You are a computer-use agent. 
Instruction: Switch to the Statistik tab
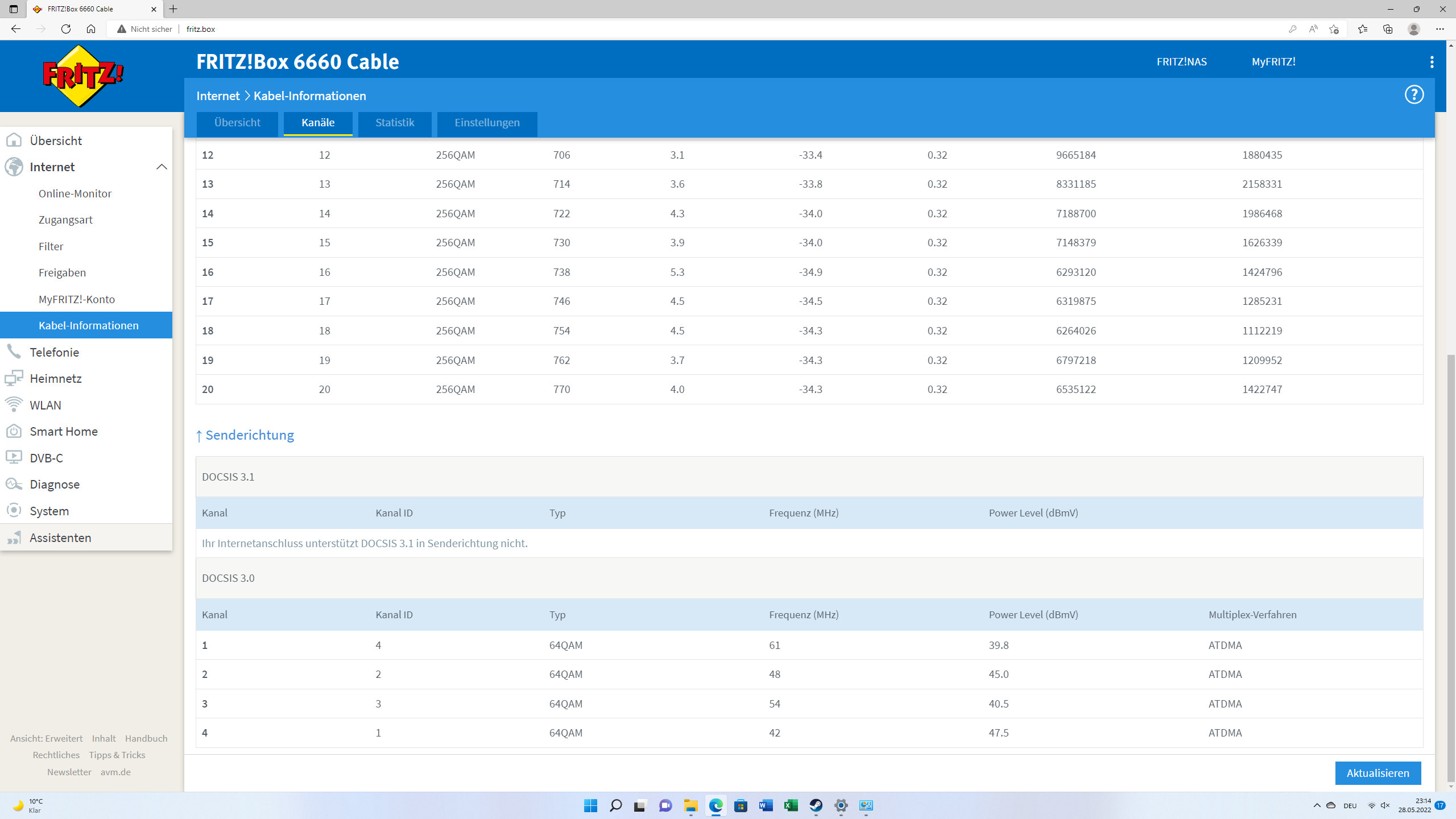tap(394, 123)
